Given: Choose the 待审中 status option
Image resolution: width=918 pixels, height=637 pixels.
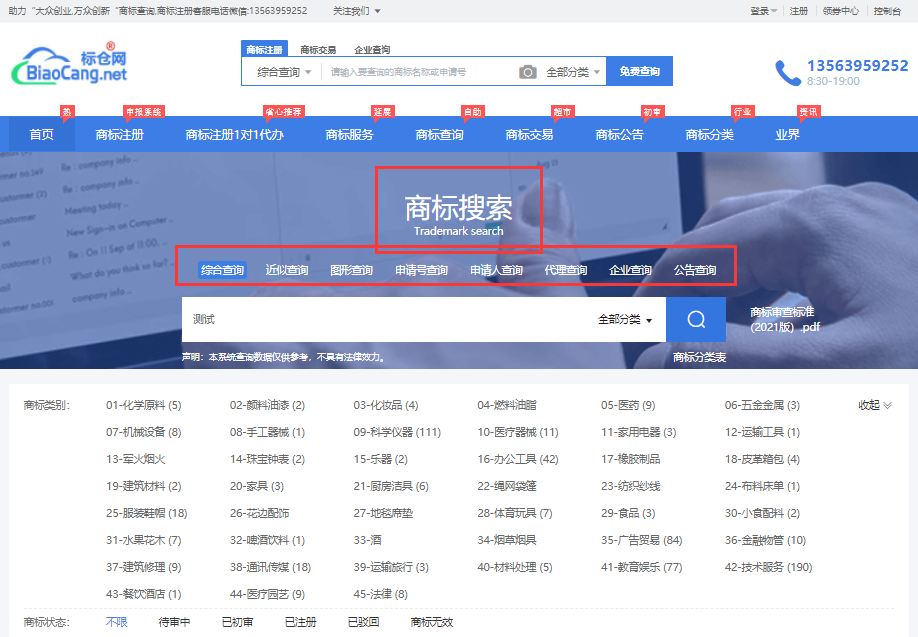Looking at the screenshot, I should pyautogui.click(x=174, y=622).
